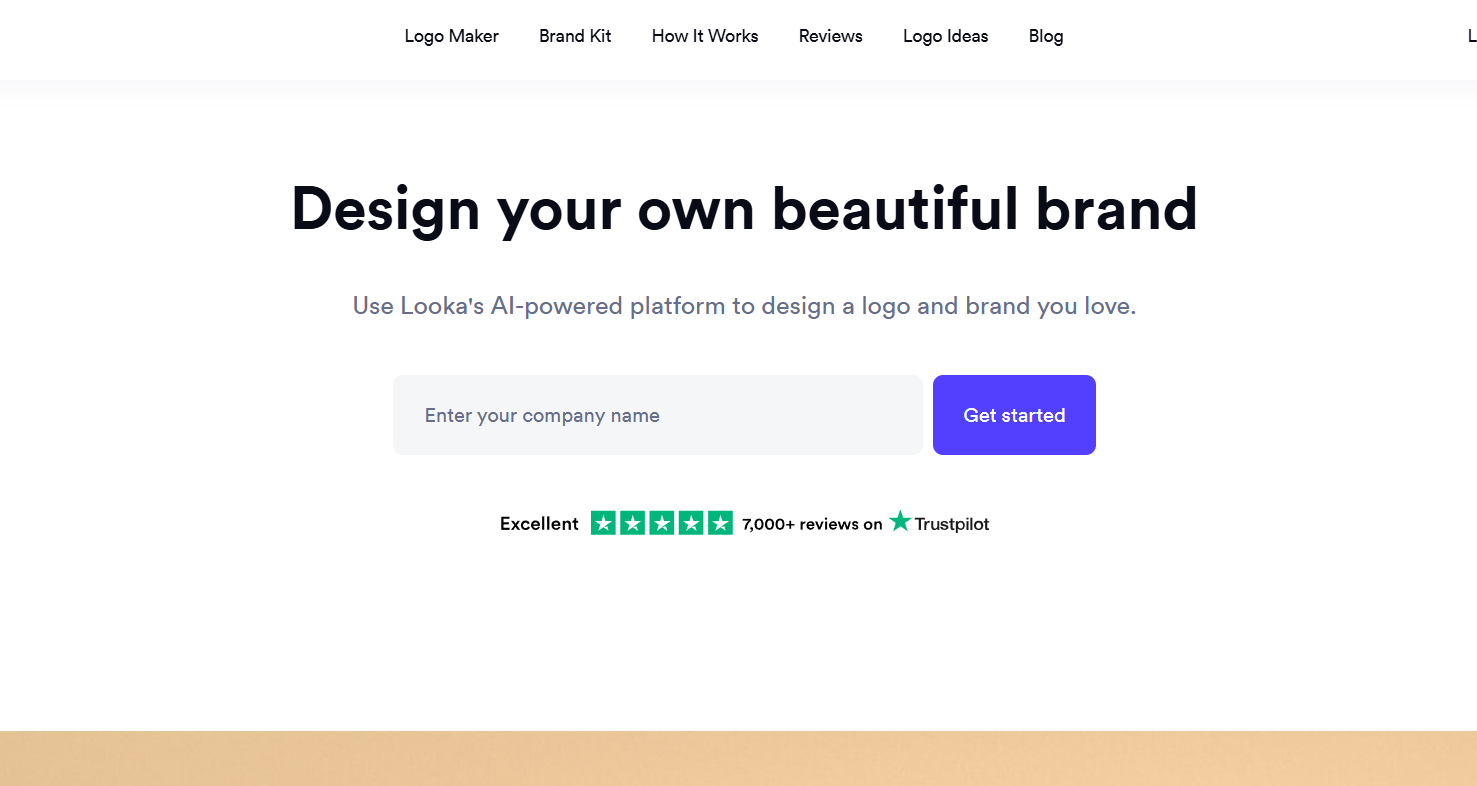Go to Brand Kit page
Screen dimensions: 1477x786
coord(575,36)
